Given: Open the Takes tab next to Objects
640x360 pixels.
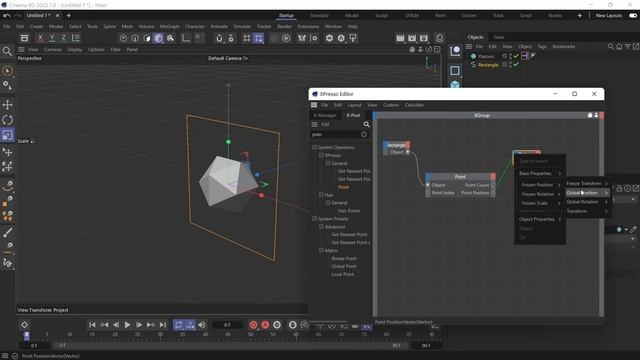Looking at the screenshot, I should point(499,37).
